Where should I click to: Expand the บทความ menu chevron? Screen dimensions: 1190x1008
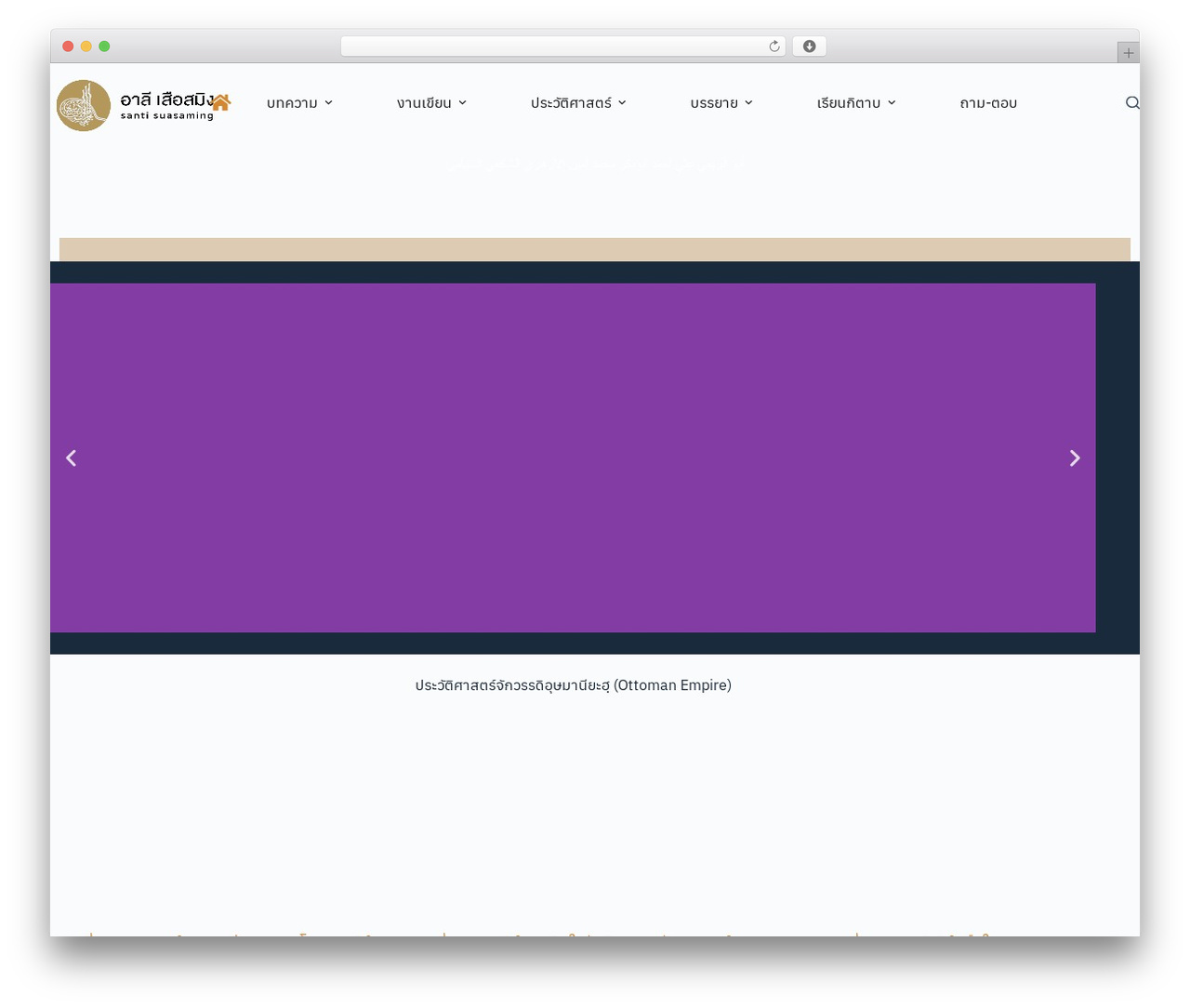pyautogui.click(x=328, y=103)
